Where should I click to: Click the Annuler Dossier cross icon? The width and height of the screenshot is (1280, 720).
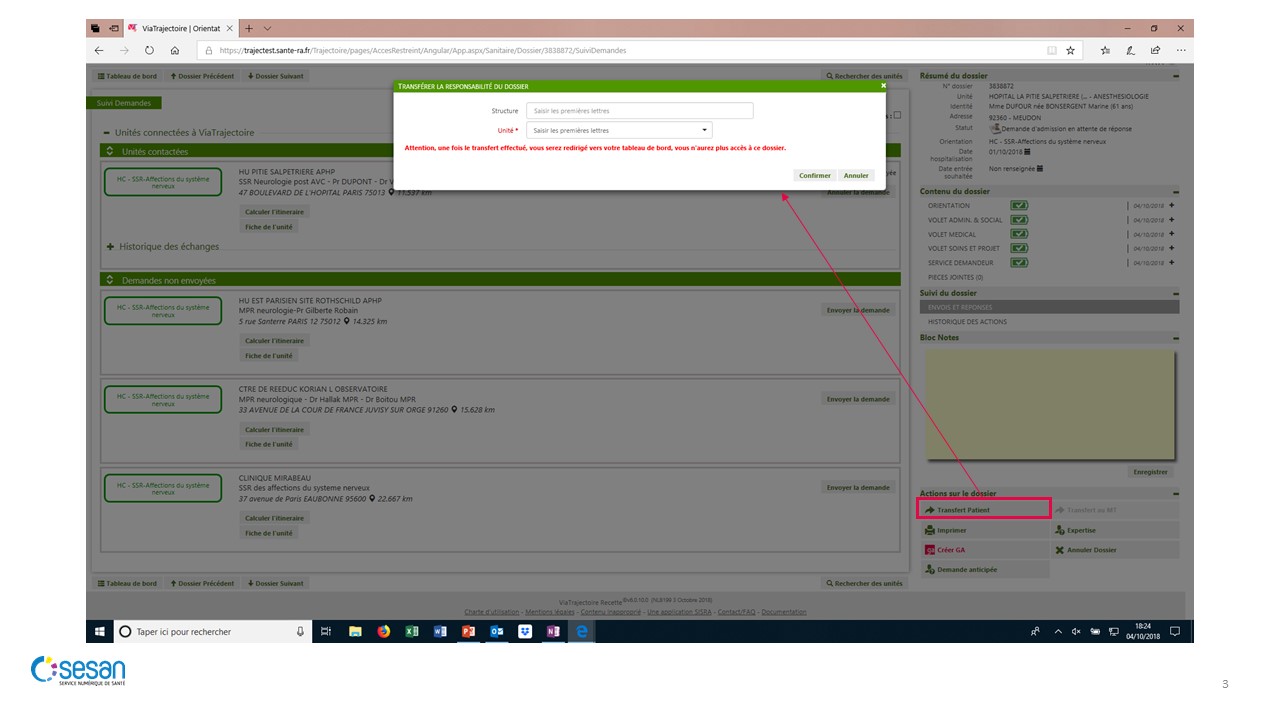click(1060, 550)
